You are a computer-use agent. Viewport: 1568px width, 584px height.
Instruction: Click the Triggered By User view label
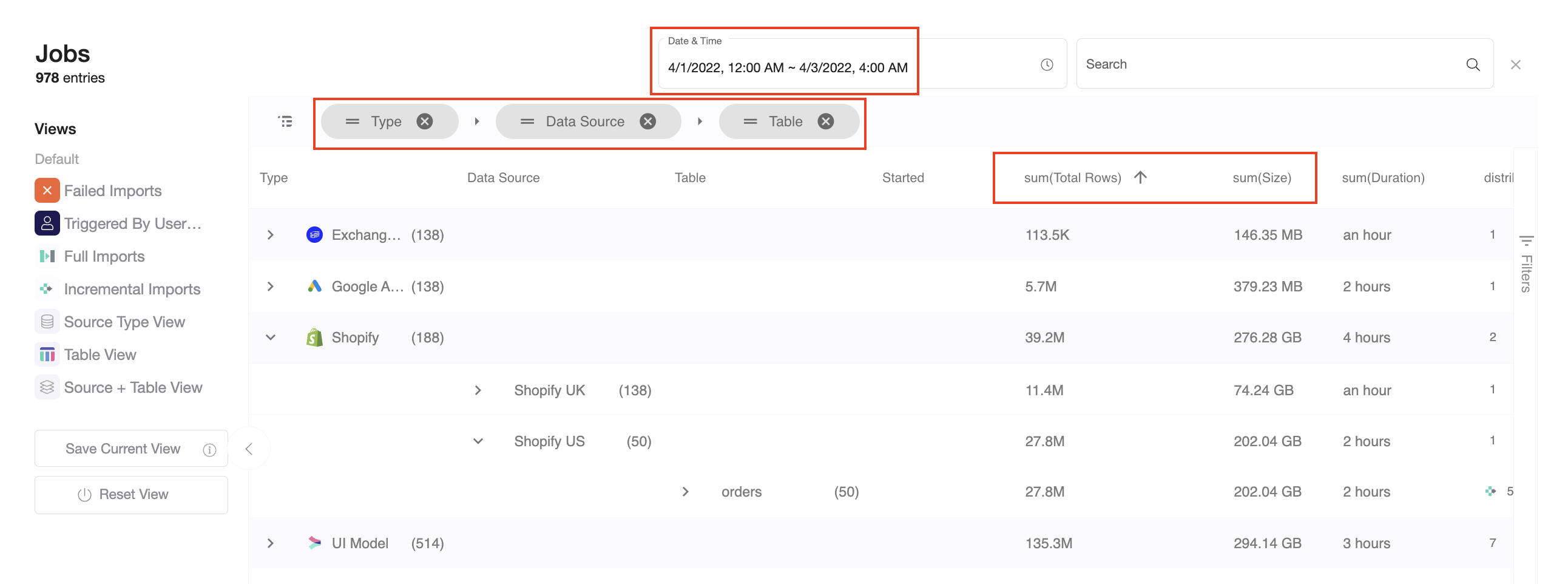point(133,223)
